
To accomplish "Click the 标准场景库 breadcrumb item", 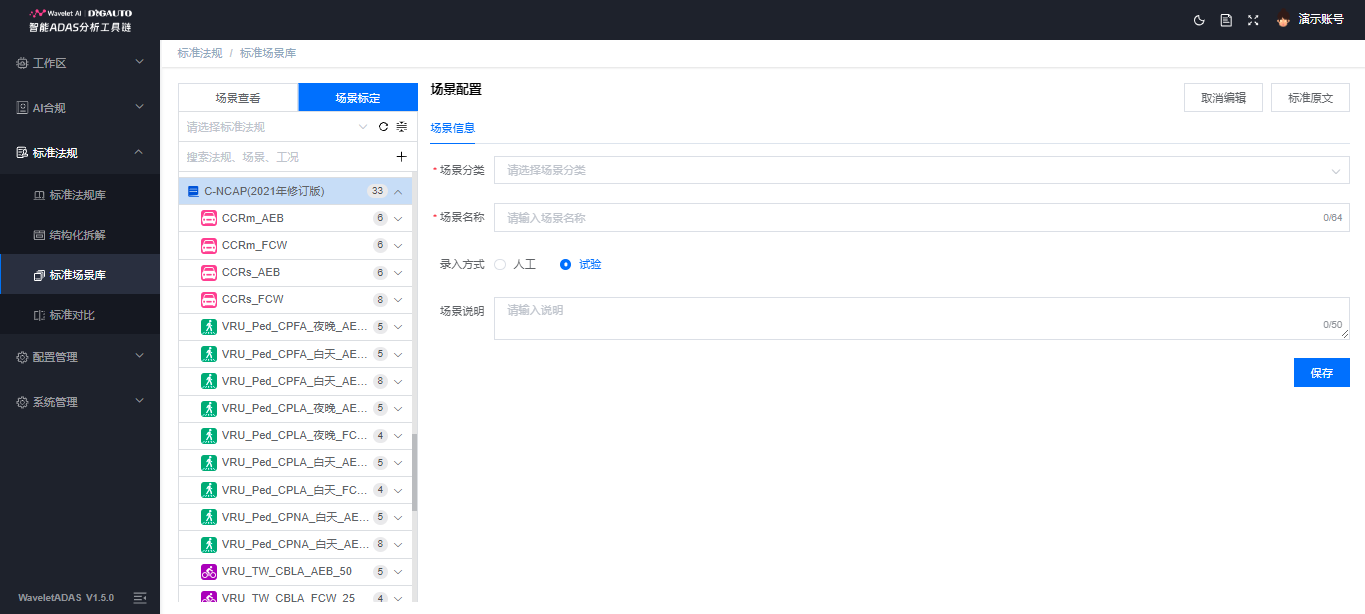I will [268, 53].
